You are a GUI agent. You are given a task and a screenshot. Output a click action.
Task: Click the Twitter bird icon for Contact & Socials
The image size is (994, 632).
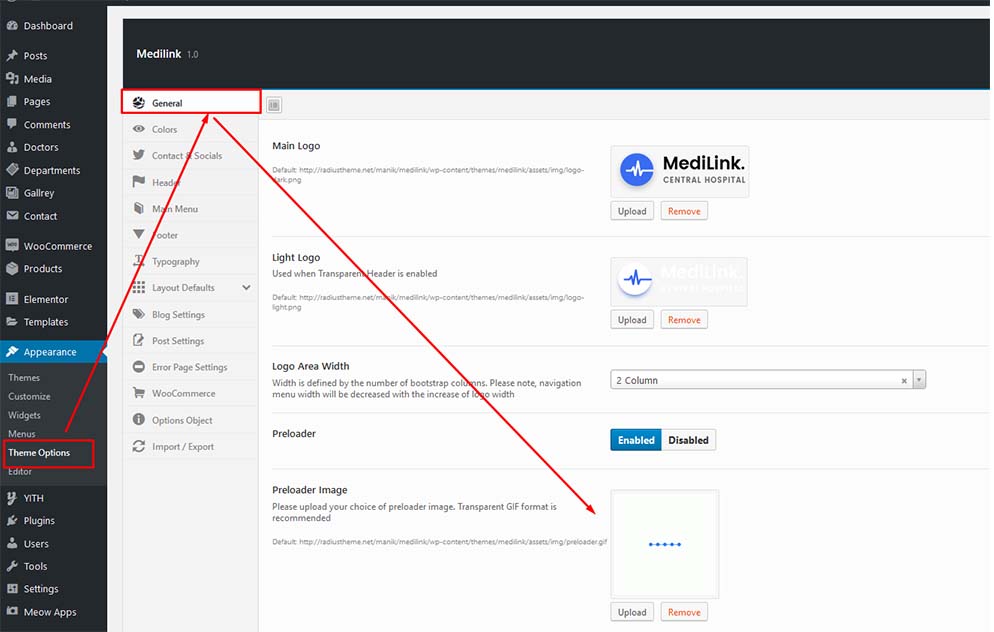click(139, 155)
